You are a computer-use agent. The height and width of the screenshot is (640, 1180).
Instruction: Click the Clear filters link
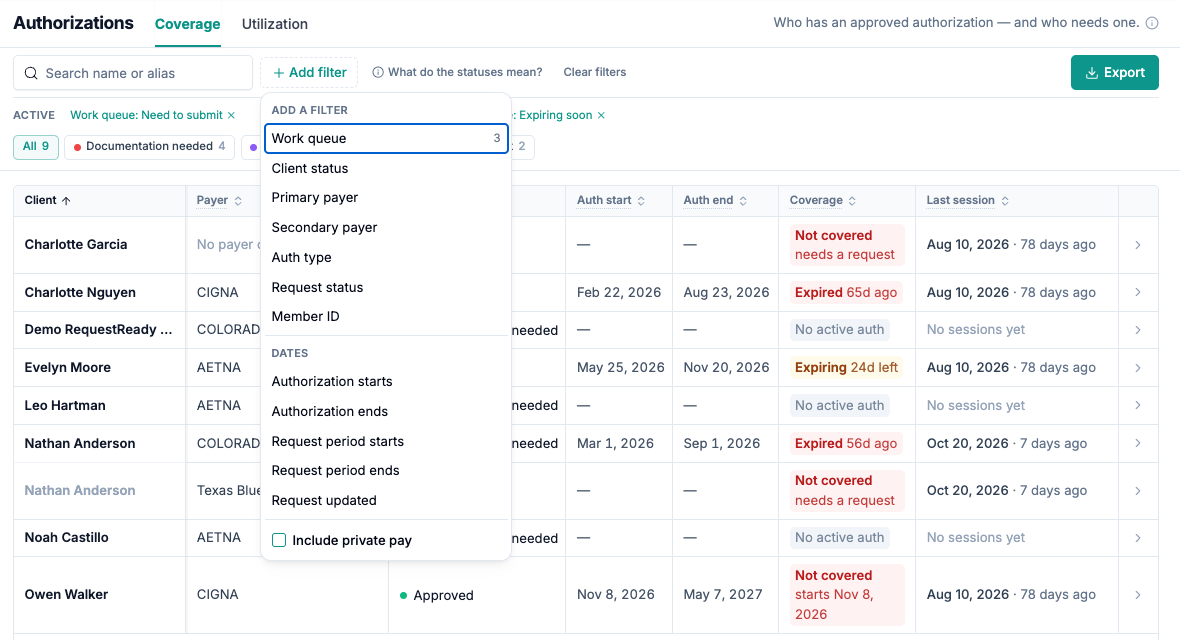(595, 72)
